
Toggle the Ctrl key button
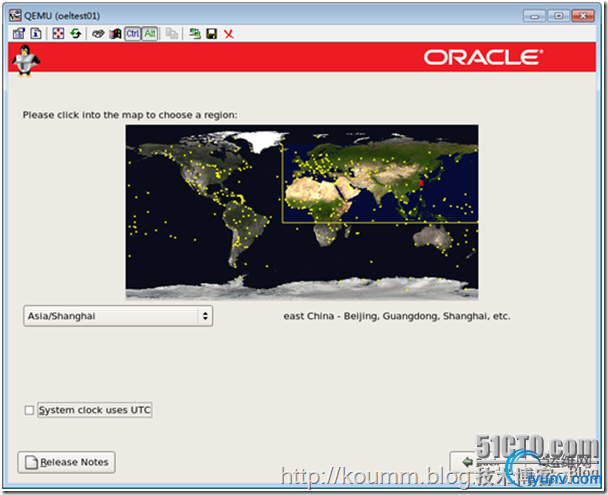coord(133,34)
